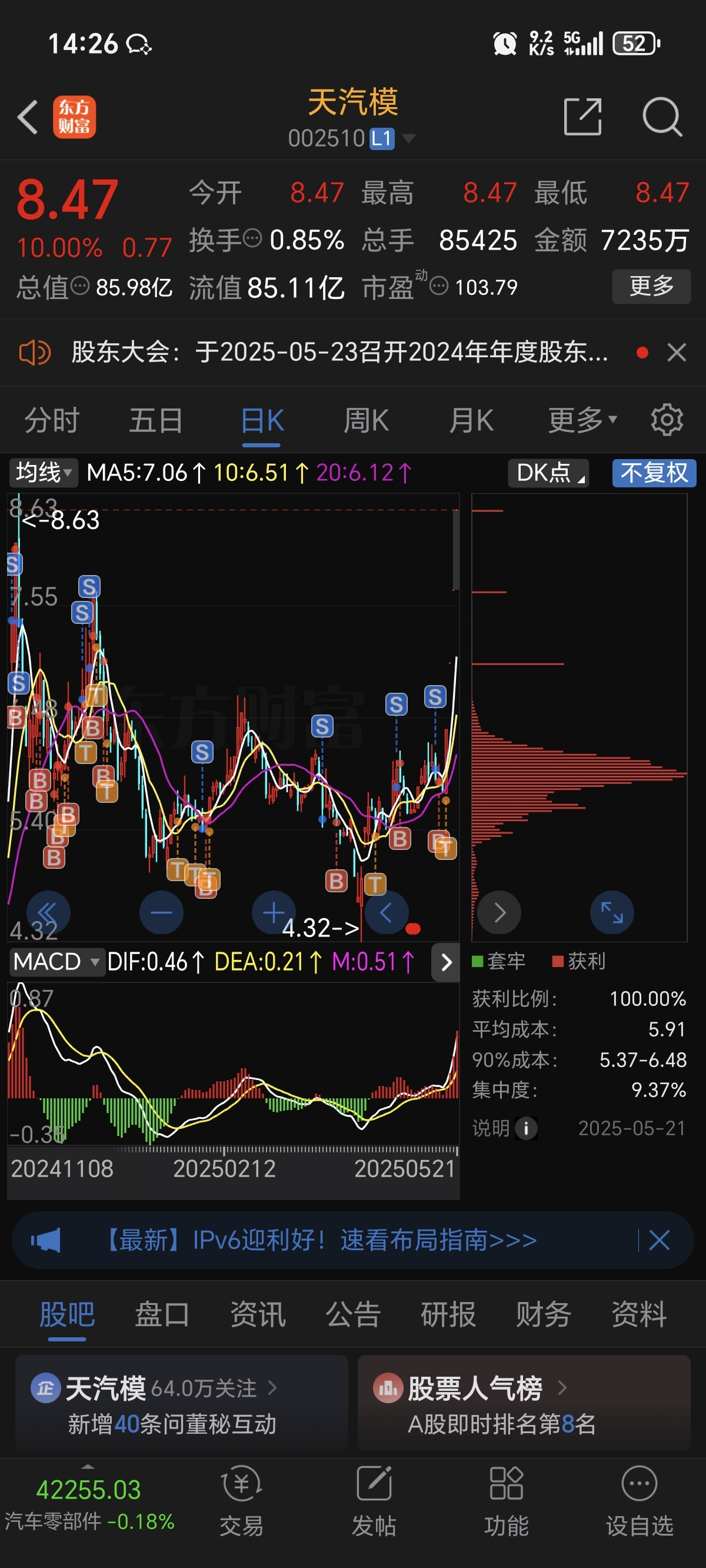Open the 功能 functions icon
Screen dimensions: 706x1568
point(507,1501)
